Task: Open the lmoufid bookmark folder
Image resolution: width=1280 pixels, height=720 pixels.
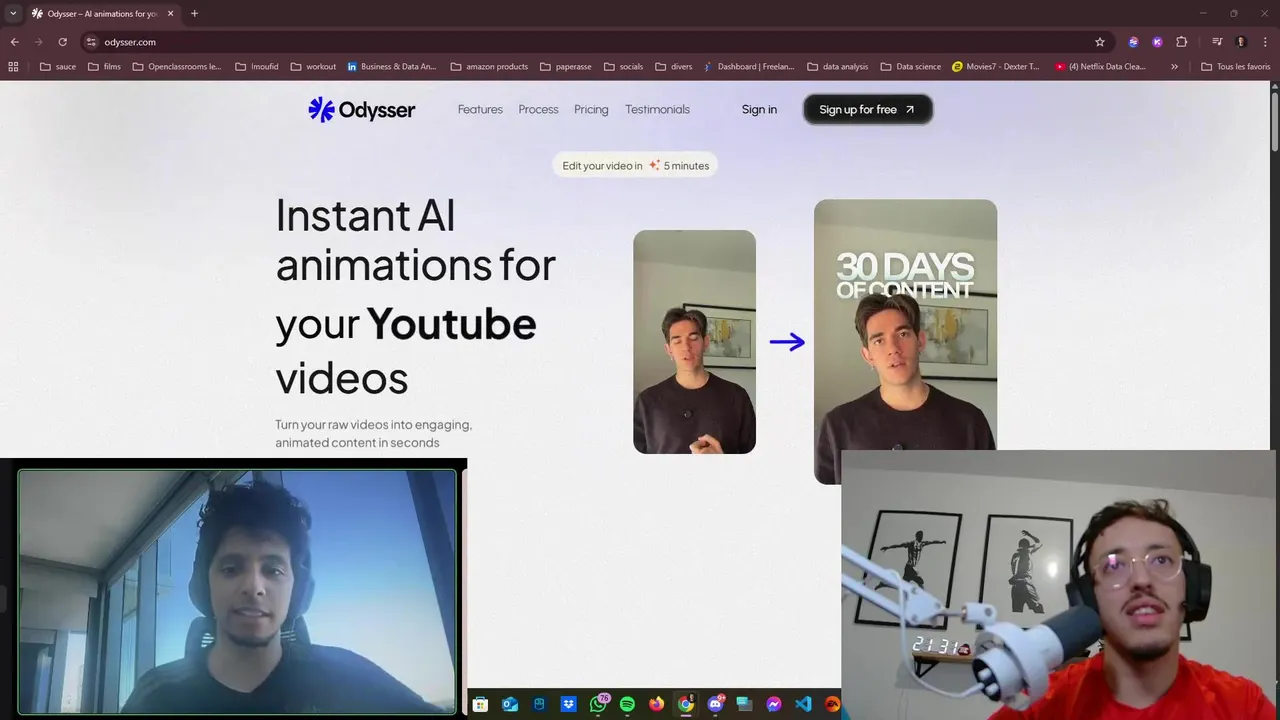Action: tap(257, 67)
